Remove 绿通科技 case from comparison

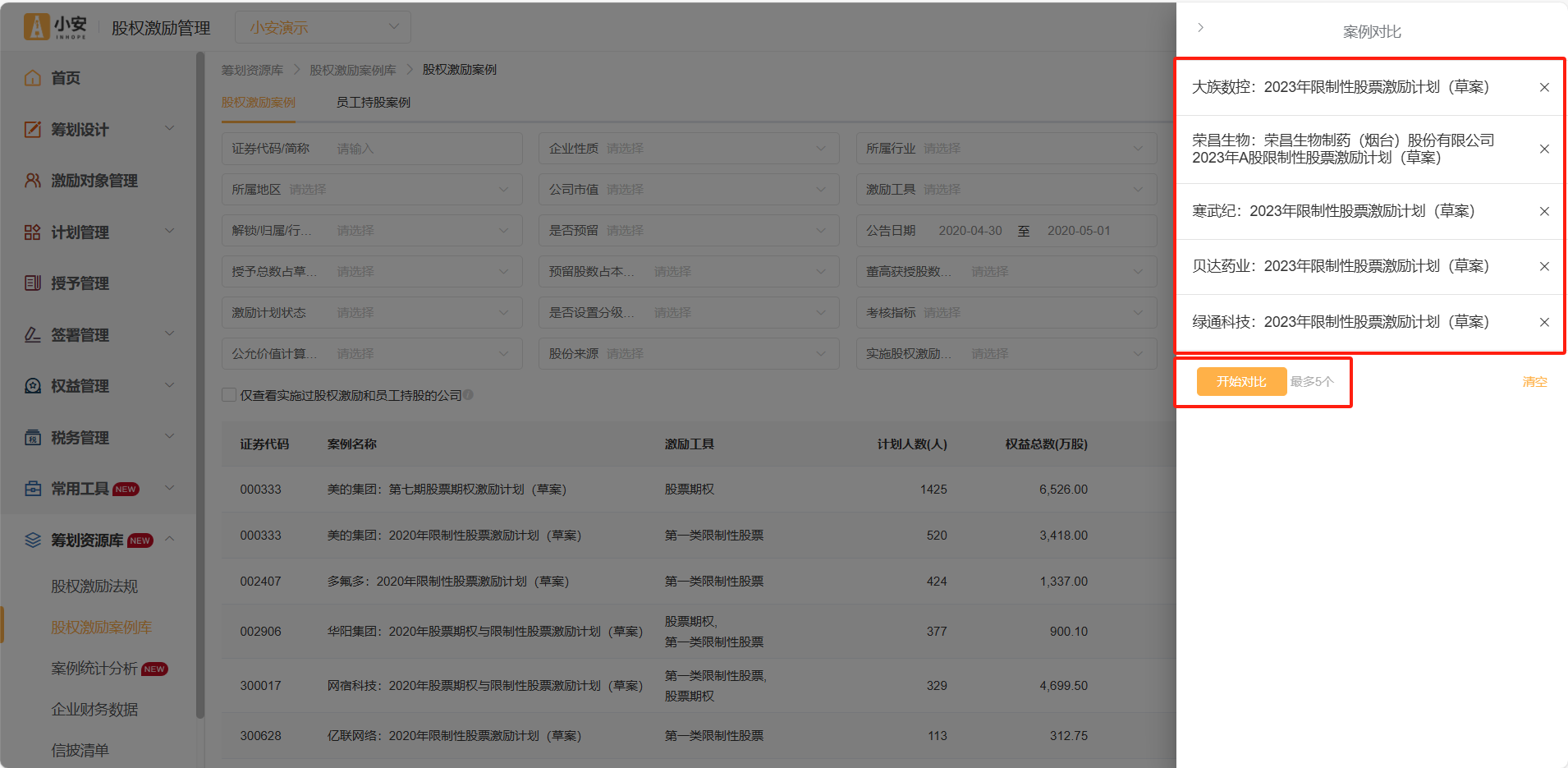pos(1544,322)
